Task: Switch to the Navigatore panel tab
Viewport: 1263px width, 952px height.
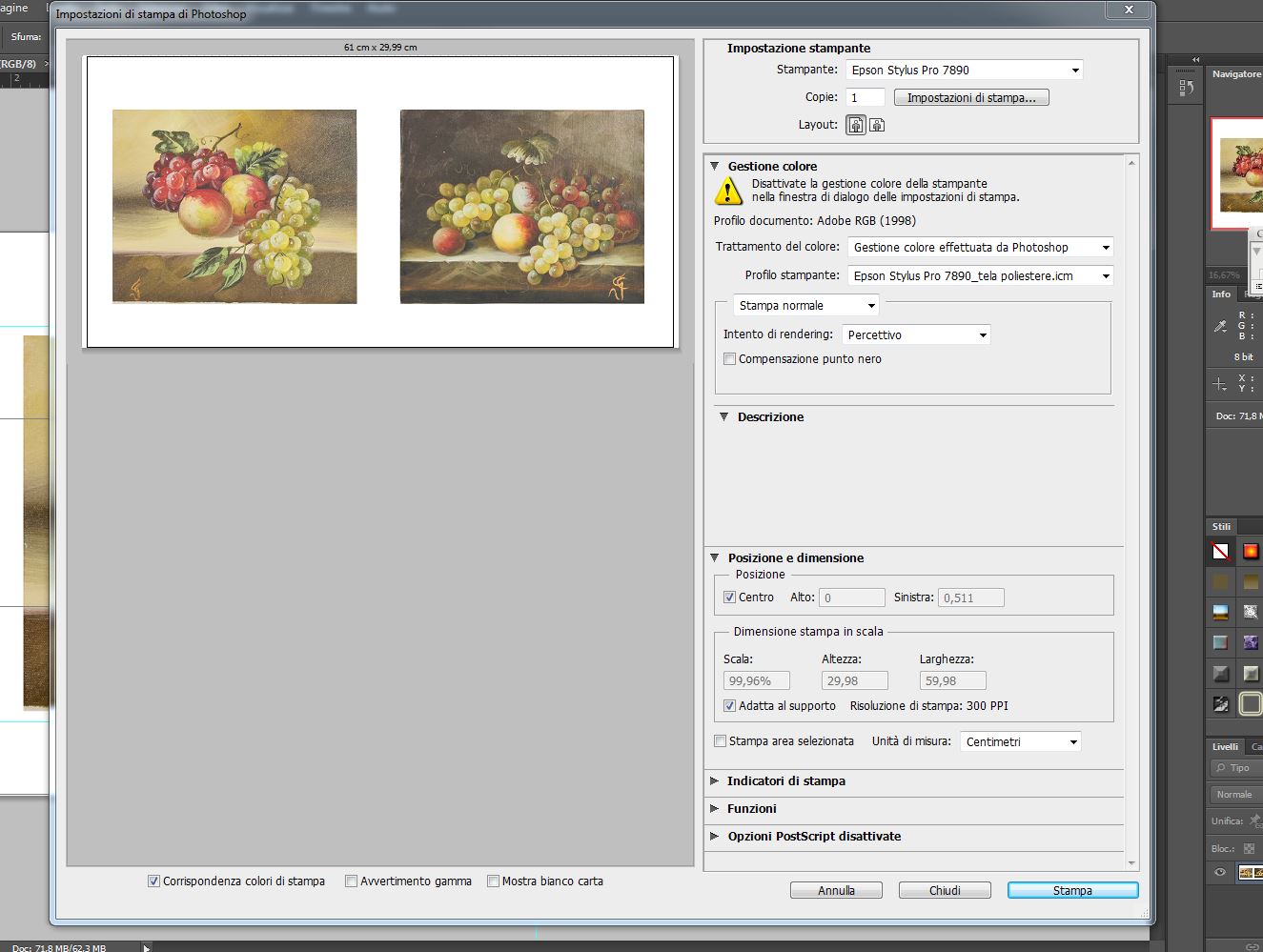Action: click(x=1236, y=74)
